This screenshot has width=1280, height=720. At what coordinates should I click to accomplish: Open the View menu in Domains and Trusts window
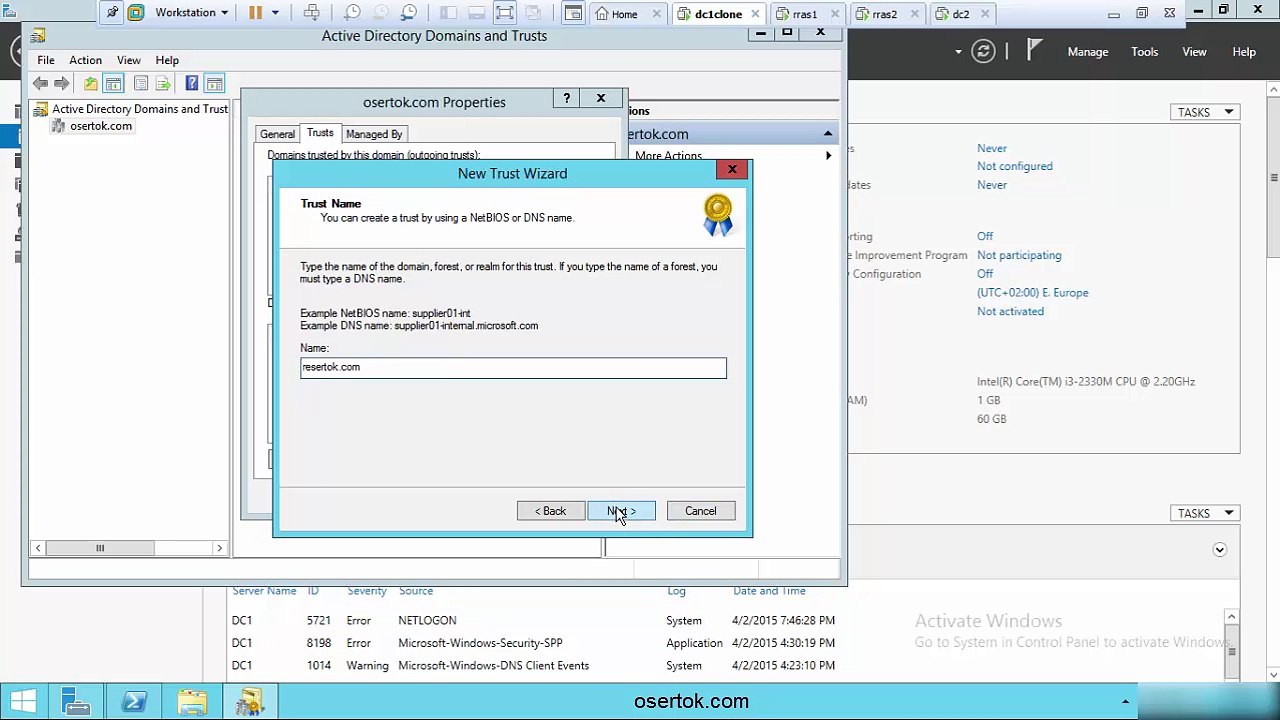click(128, 60)
